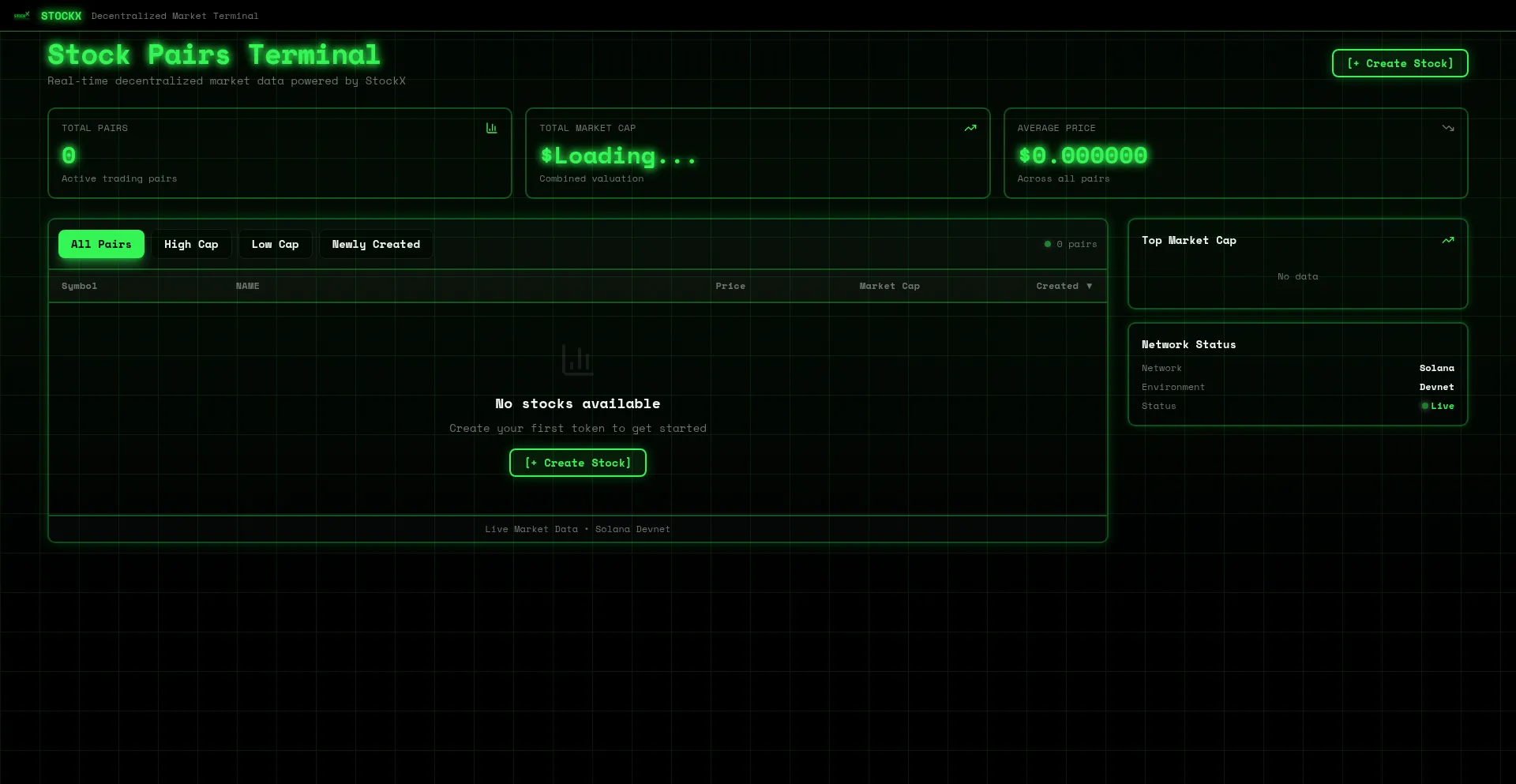This screenshot has width=1516, height=784.
Task: Click the green Live status dot
Action: coord(1424,406)
